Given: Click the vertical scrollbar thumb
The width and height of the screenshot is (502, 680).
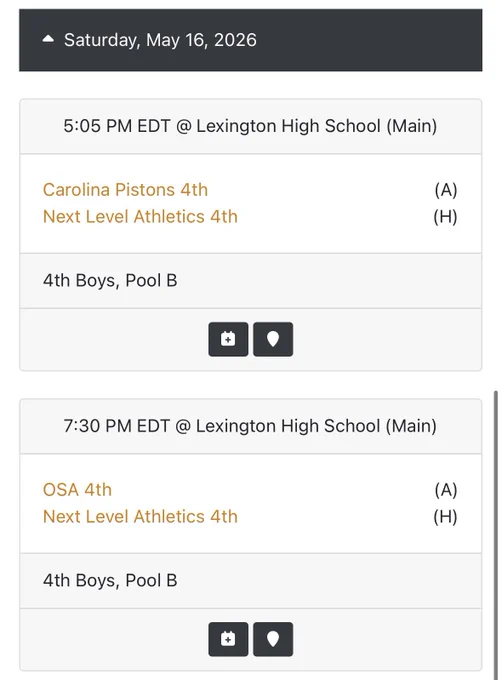Looking at the screenshot, I should click(496, 535).
